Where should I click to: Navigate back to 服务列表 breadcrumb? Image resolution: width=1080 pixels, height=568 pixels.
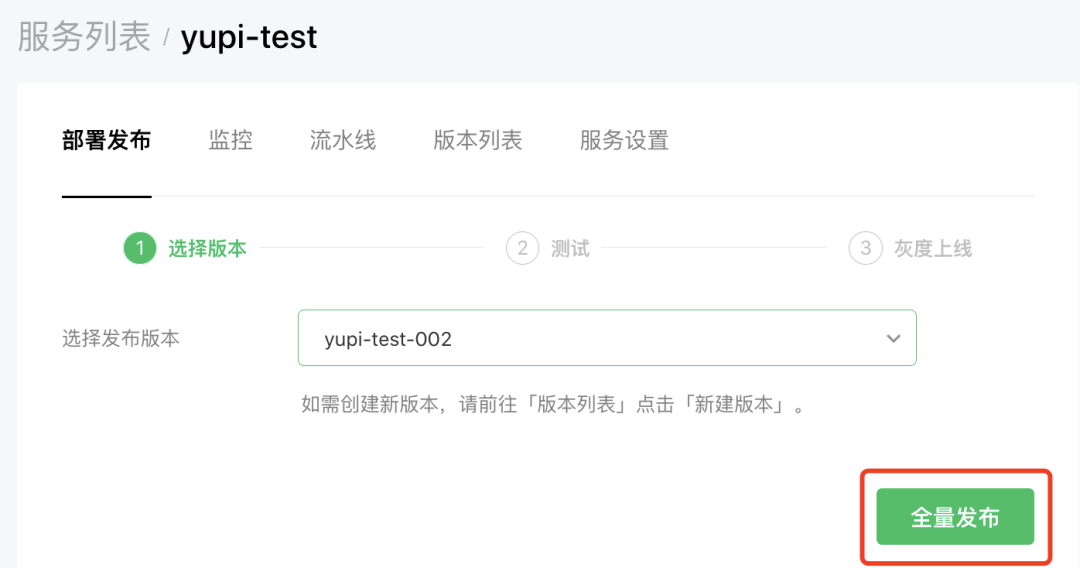click(x=84, y=37)
